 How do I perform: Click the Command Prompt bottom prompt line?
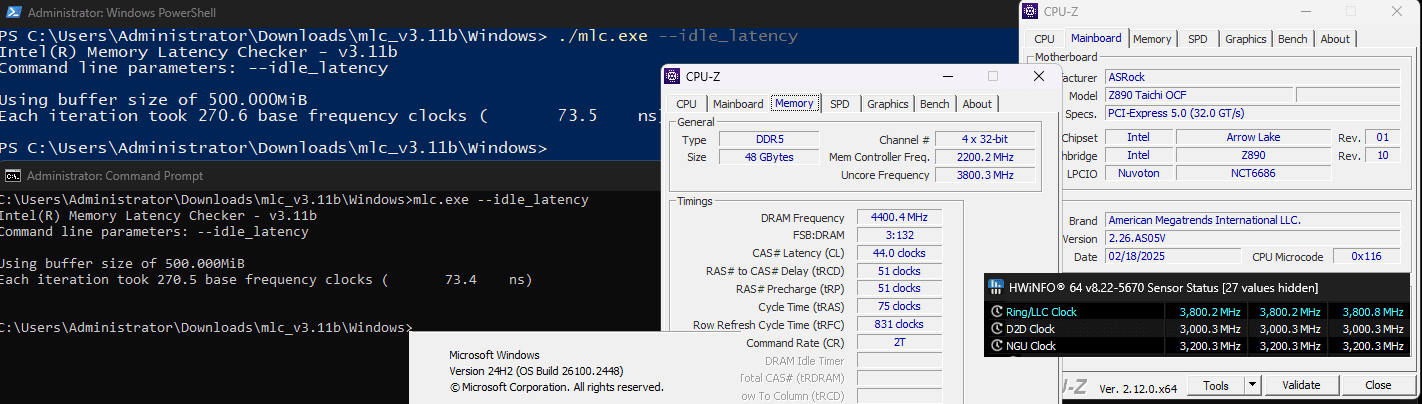pyautogui.click(x=205, y=327)
